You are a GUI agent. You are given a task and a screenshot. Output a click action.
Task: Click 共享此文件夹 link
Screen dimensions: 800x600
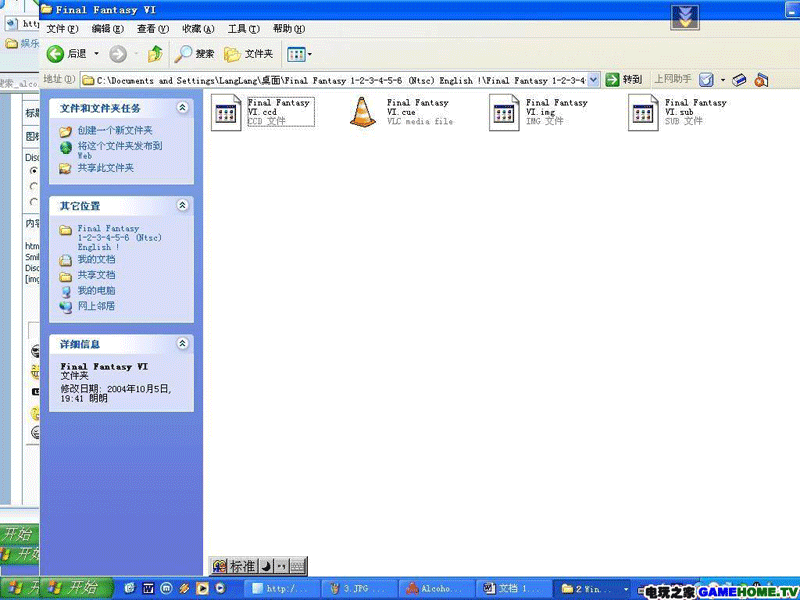click(x=106, y=168)
